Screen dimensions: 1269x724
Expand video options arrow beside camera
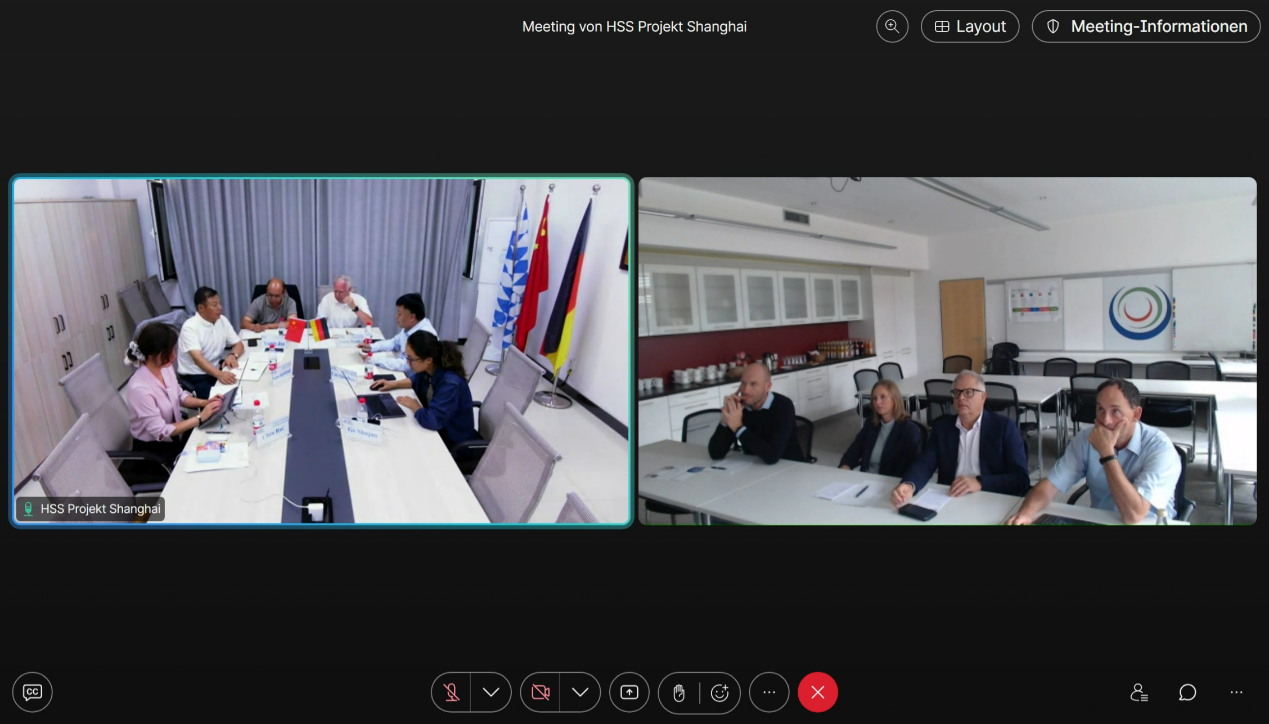(579, 692)
